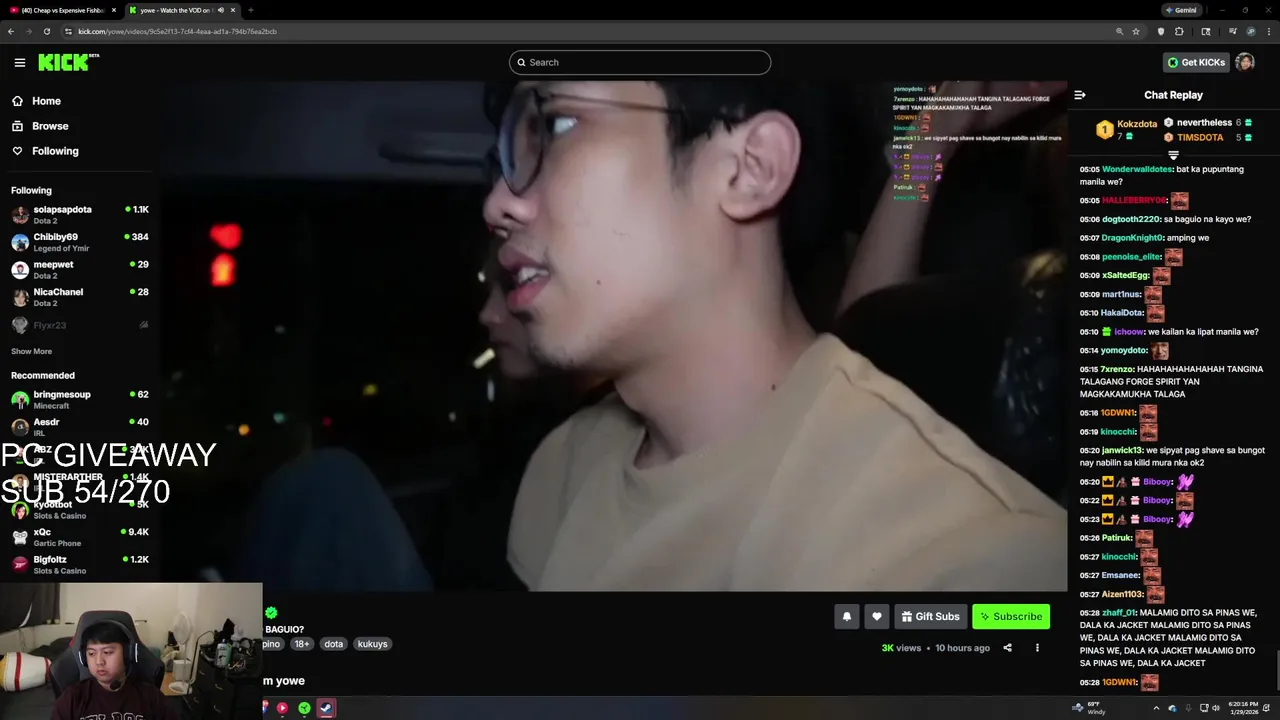The width and height of the screenshot is (1280, 720).
Task: Open solapsapdota channel in Following
Action: tap(80, 214)
